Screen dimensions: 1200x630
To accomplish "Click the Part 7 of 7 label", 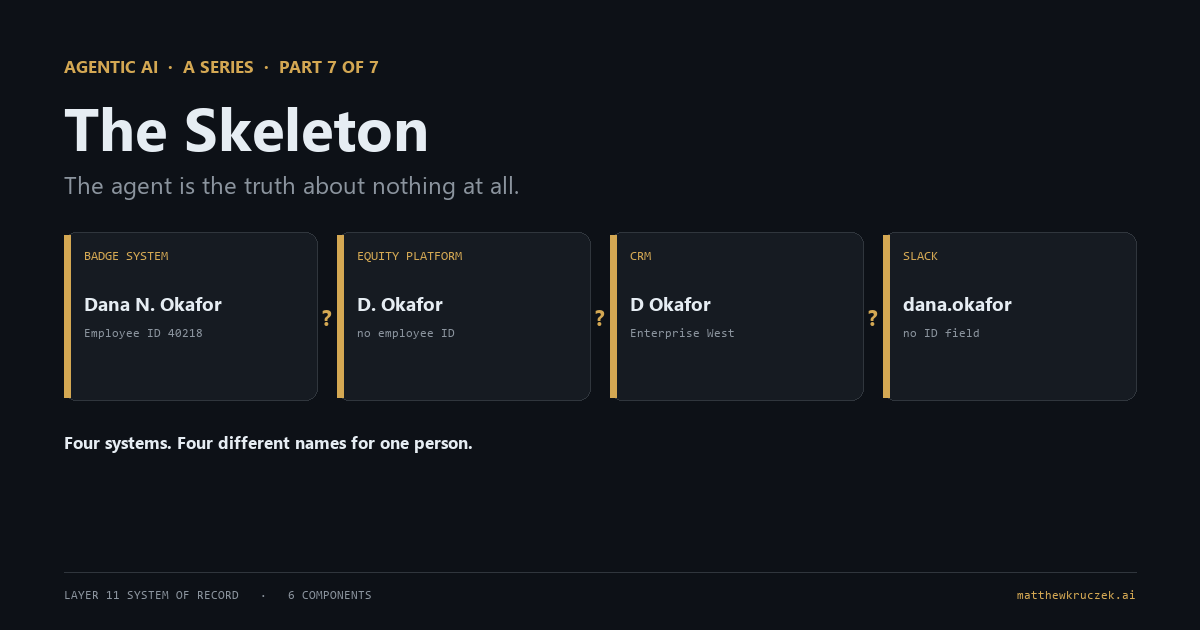I will (x=329, y=67).
